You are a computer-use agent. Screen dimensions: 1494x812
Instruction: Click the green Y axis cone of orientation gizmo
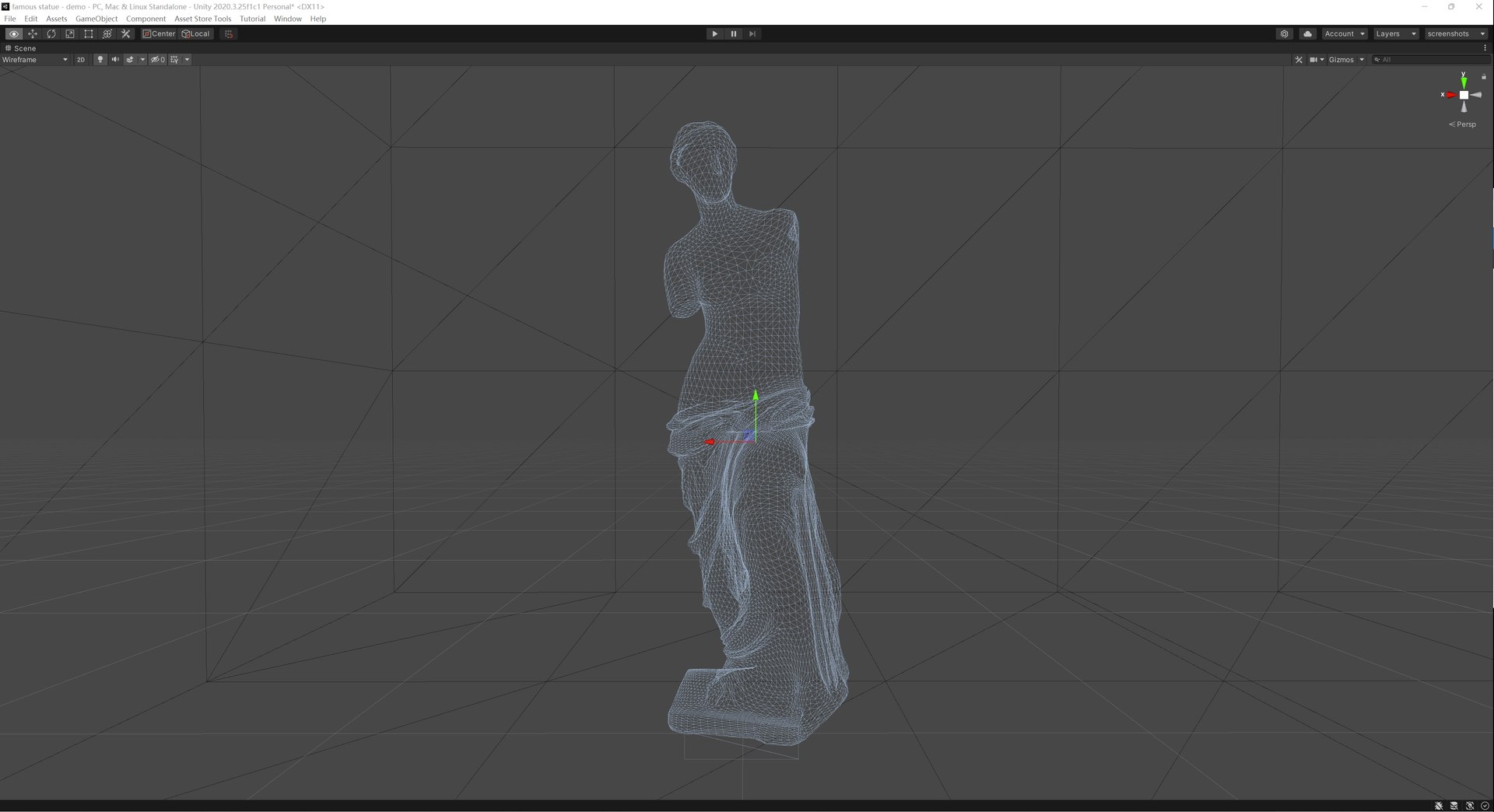tap(1464, 82)
